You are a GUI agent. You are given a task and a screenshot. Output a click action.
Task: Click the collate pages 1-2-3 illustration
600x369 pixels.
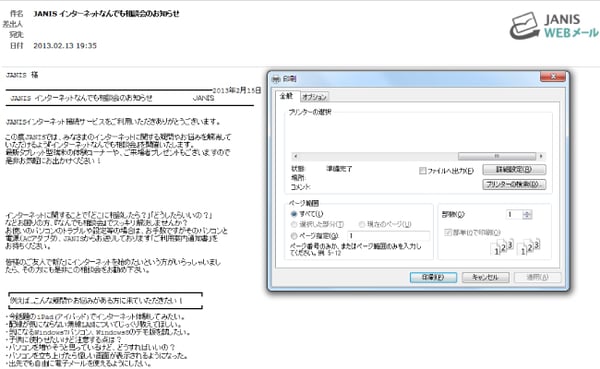(515, 247)
